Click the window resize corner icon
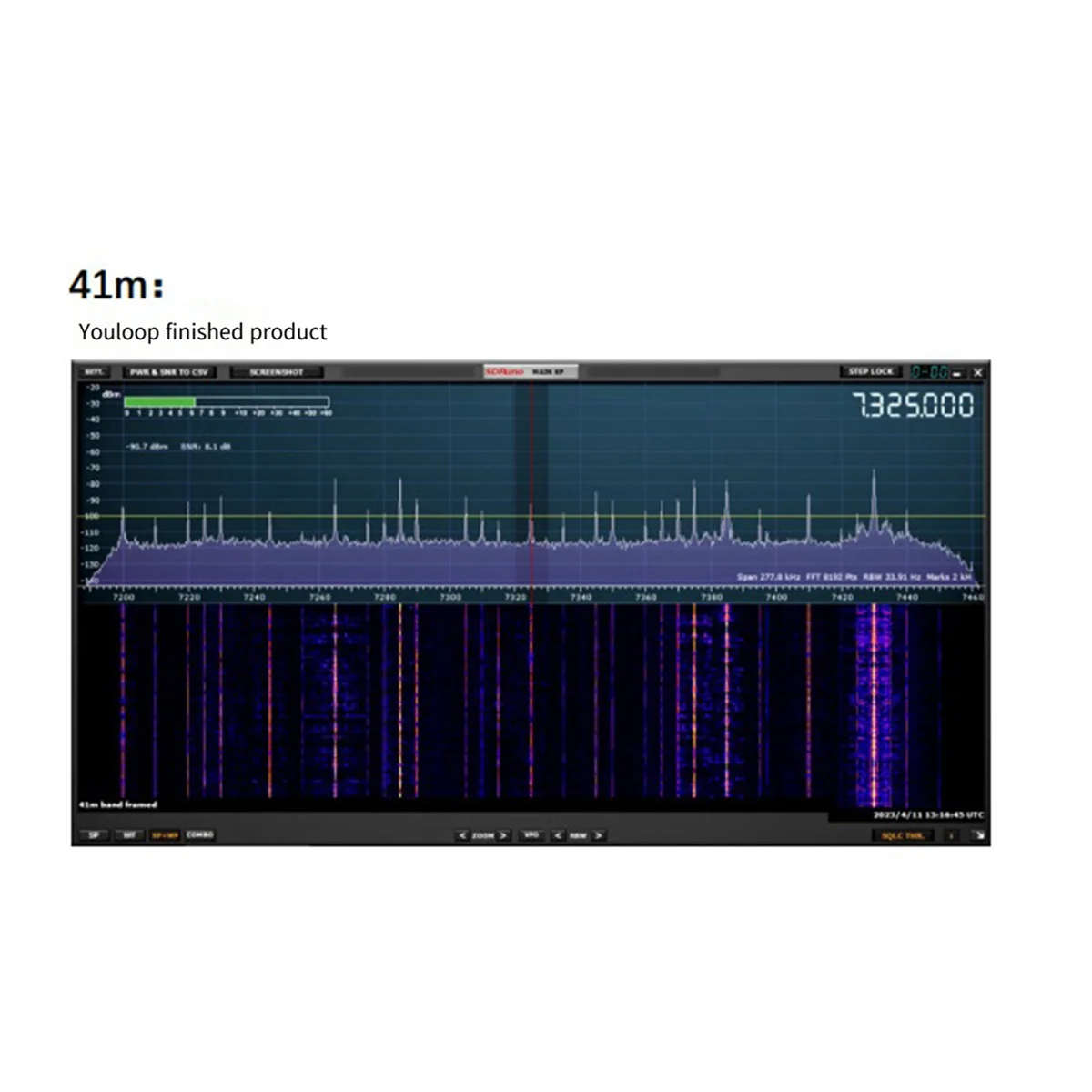The height and width of the screenshot is (1092, 1092). click(x=979, y=835)
